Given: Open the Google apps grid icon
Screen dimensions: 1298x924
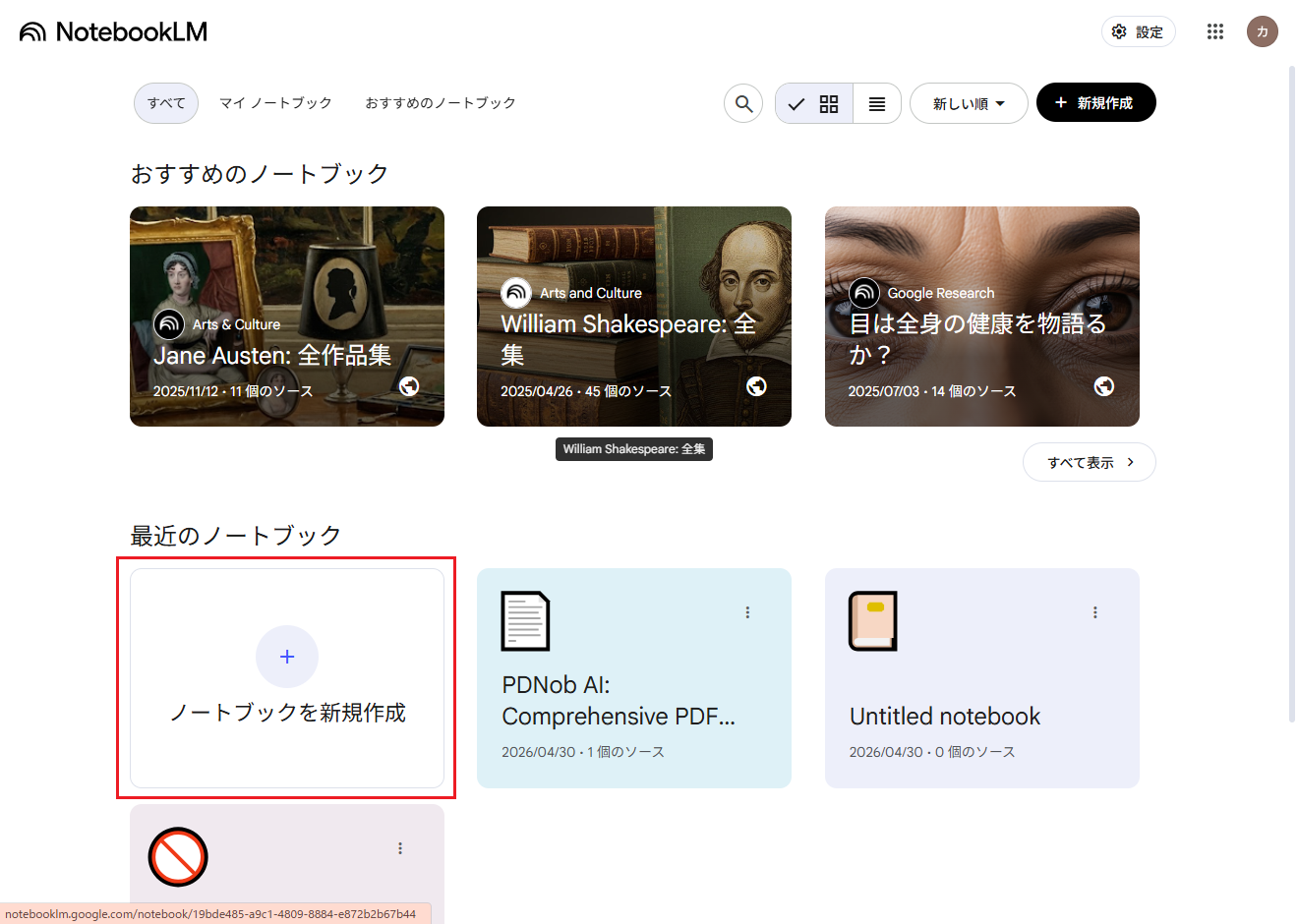Looking at the screenshot, I should [1215, 31].
